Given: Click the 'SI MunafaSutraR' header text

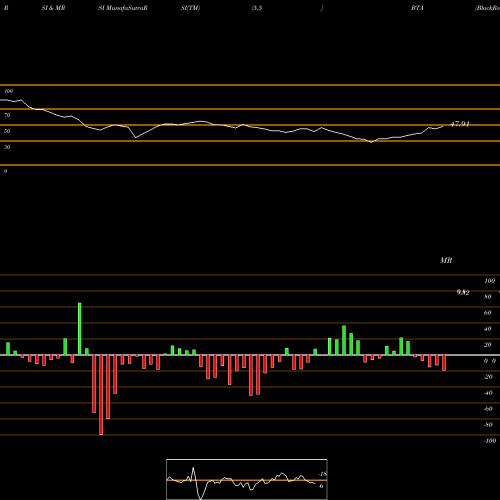Looking at the screenshot, I should coord(123,8).
